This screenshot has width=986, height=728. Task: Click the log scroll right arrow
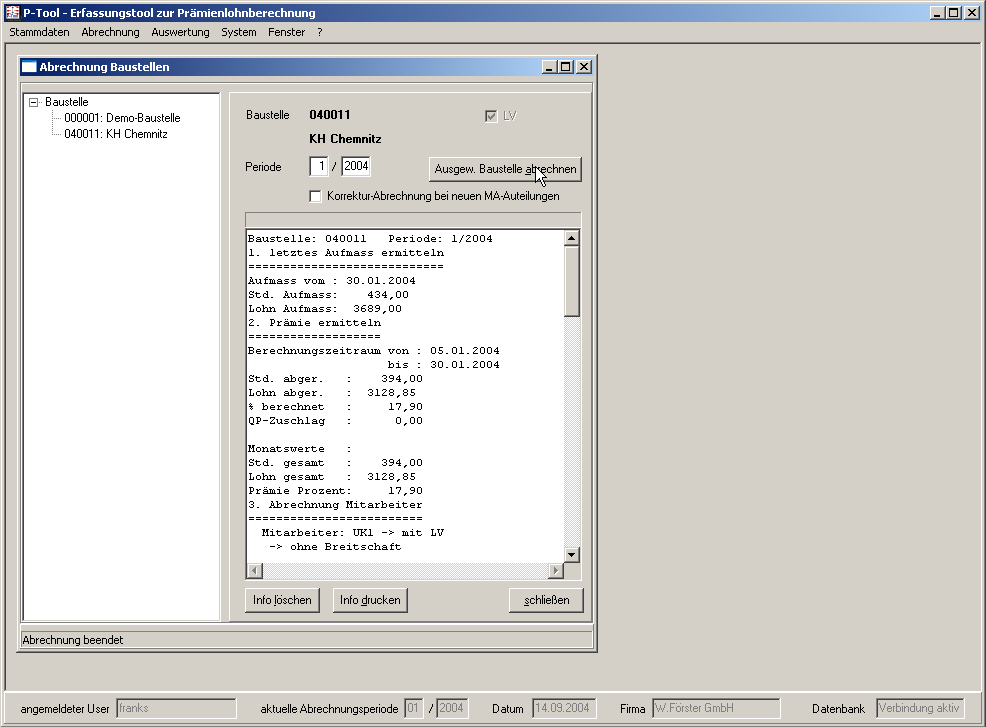point(555,571)
